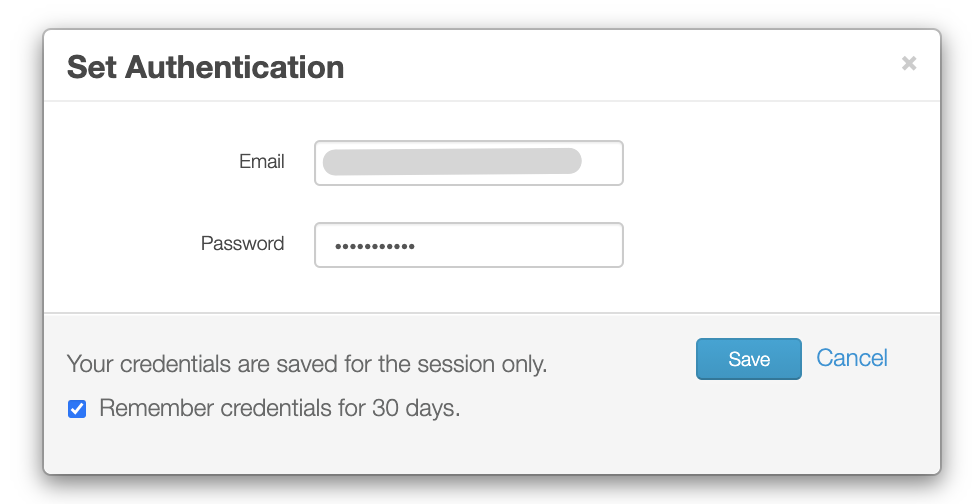Select the redacted email value

pyautogui.click(x=452, y=162)
